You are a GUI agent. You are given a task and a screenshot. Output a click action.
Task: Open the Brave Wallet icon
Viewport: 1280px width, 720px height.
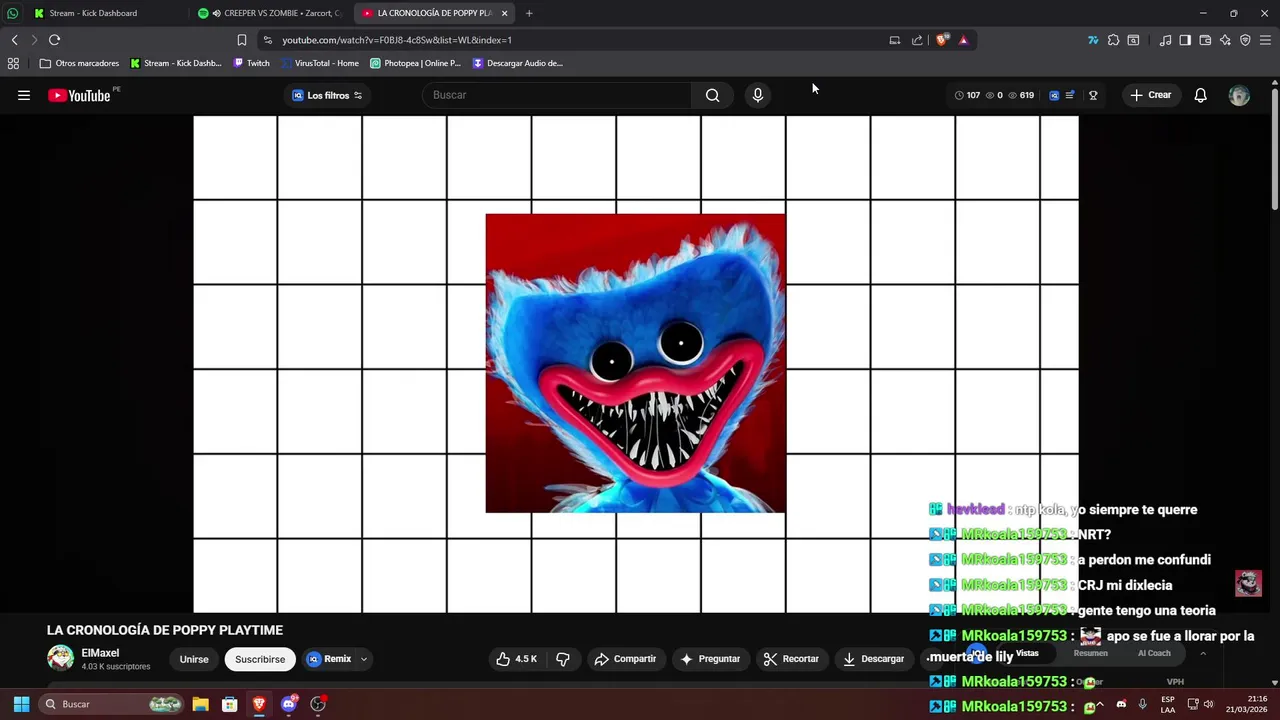[1205, 40]
